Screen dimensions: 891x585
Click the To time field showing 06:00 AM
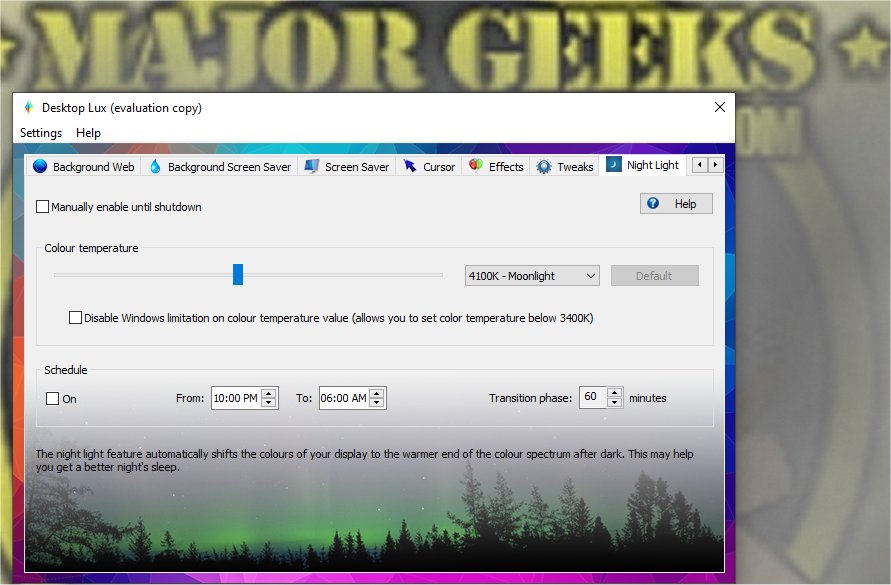pyautogui.click(x=344, y=398)
